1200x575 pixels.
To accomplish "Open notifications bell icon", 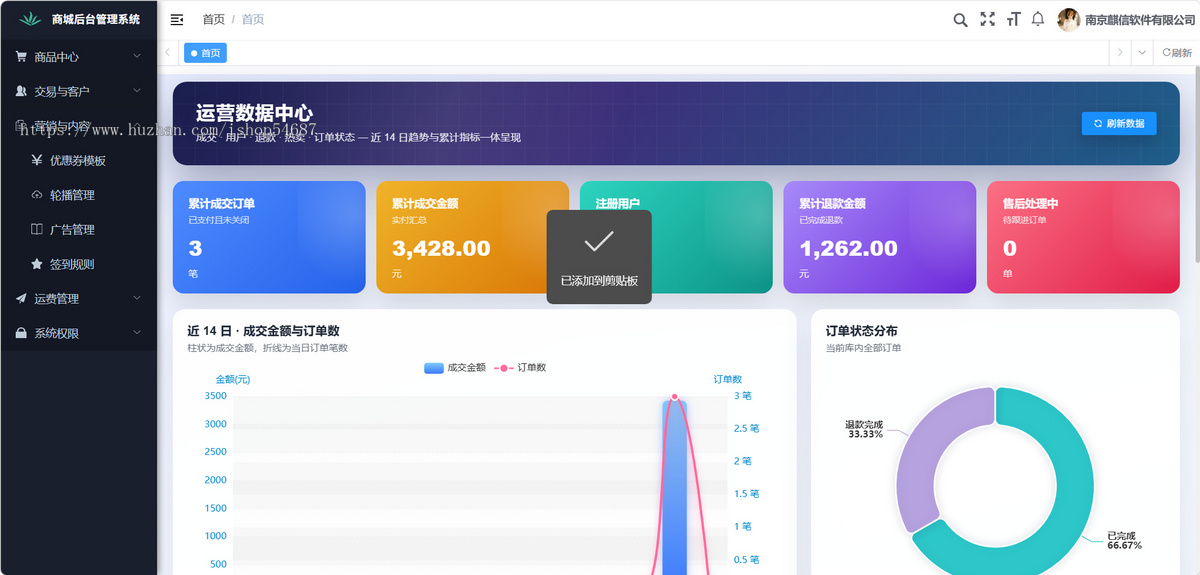I will click(1038, 19).
